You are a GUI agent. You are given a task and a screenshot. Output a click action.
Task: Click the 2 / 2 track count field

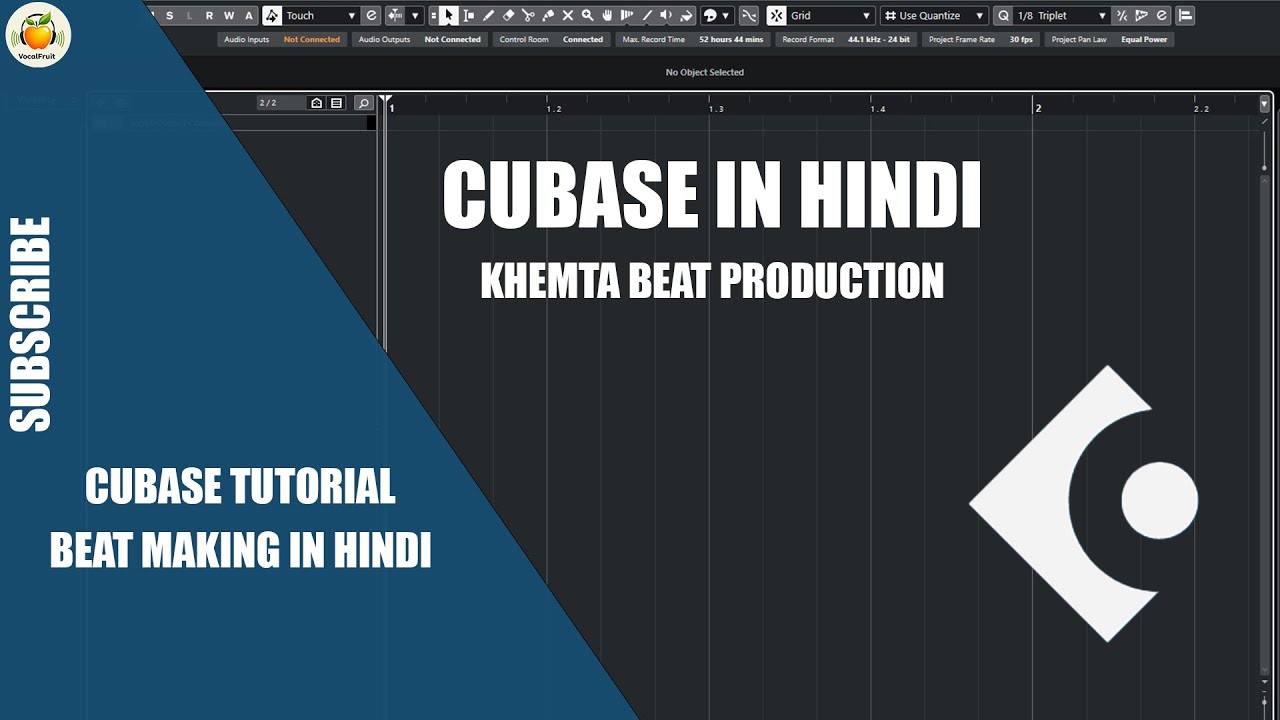point(281,103)
